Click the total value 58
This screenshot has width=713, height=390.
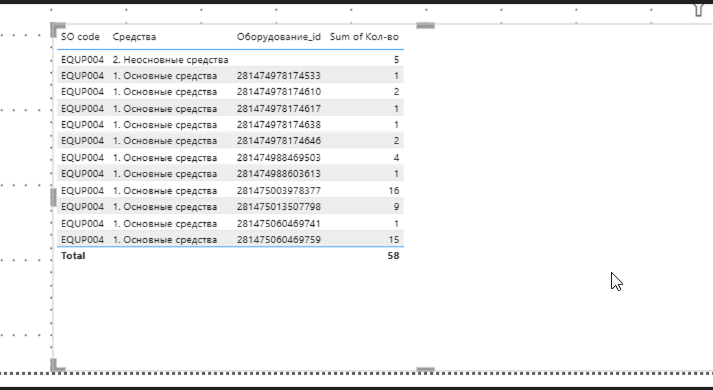(393, 255)
